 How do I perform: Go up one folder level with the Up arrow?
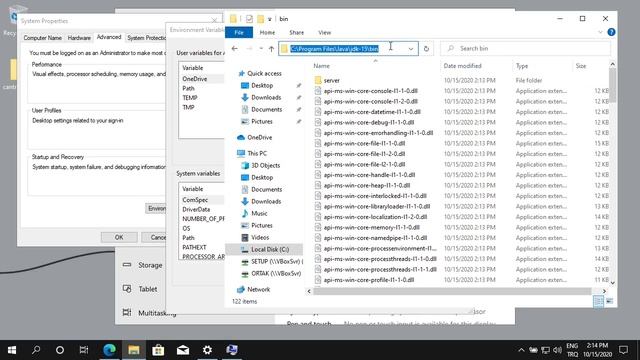pyautogui.click(x=271, y=49)
